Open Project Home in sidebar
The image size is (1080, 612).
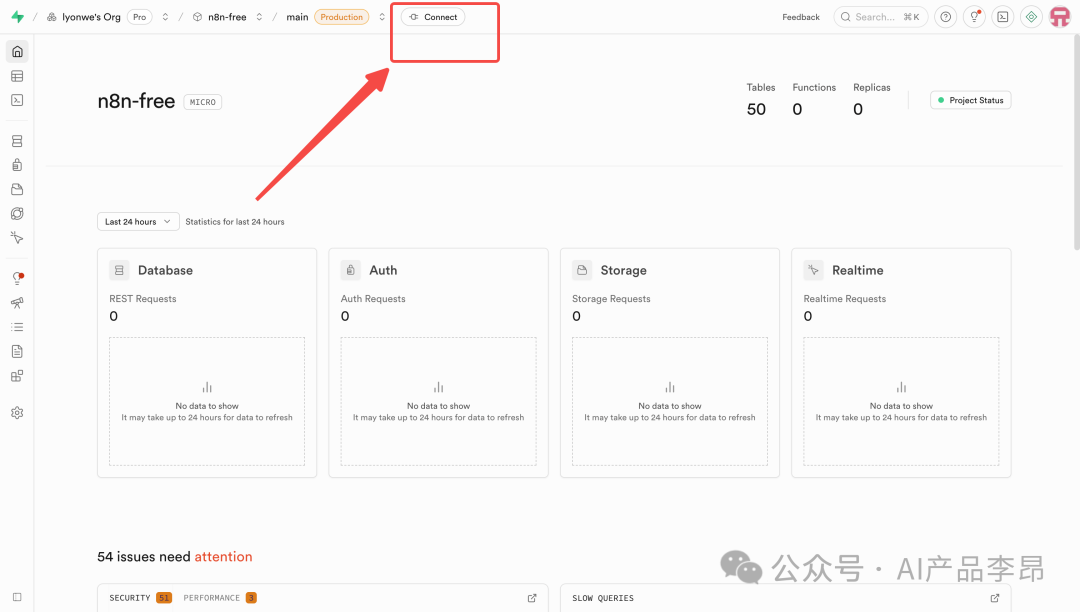pyautogui.click(x=17, y=52)
